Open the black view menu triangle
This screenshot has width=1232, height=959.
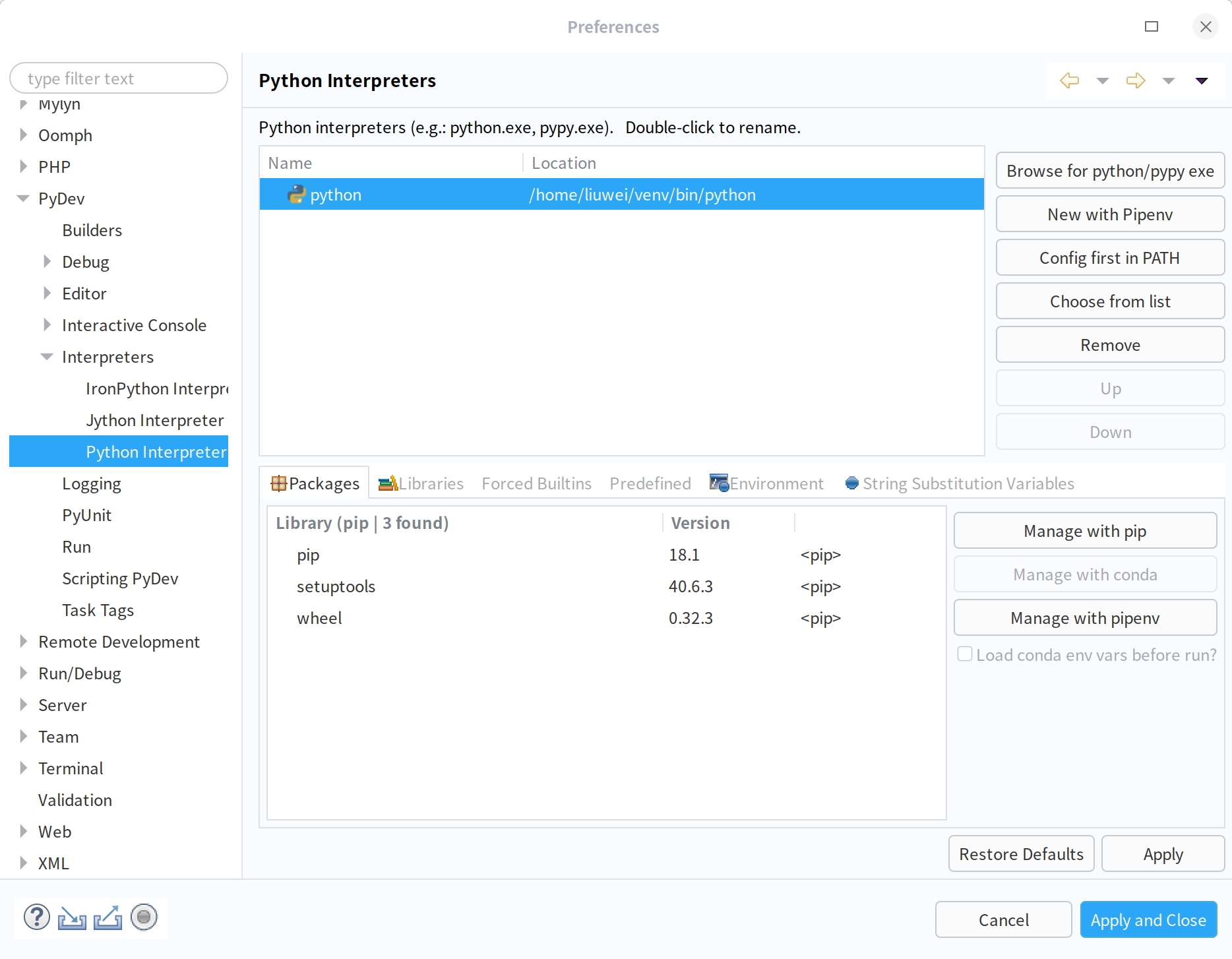(1202, 81)
